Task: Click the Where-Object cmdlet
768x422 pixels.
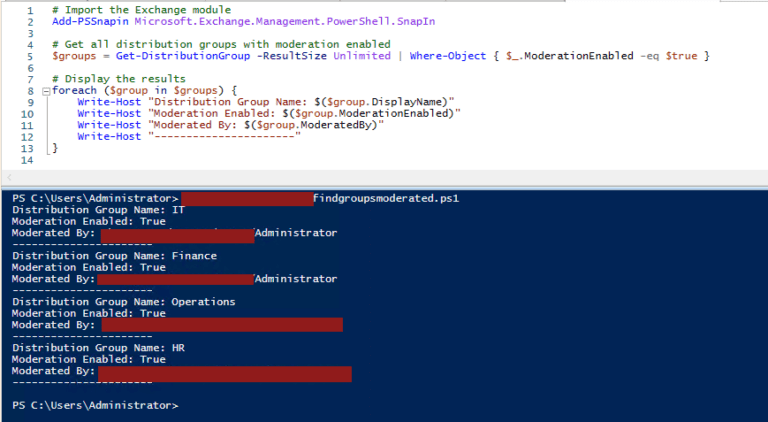Action: 448,56
